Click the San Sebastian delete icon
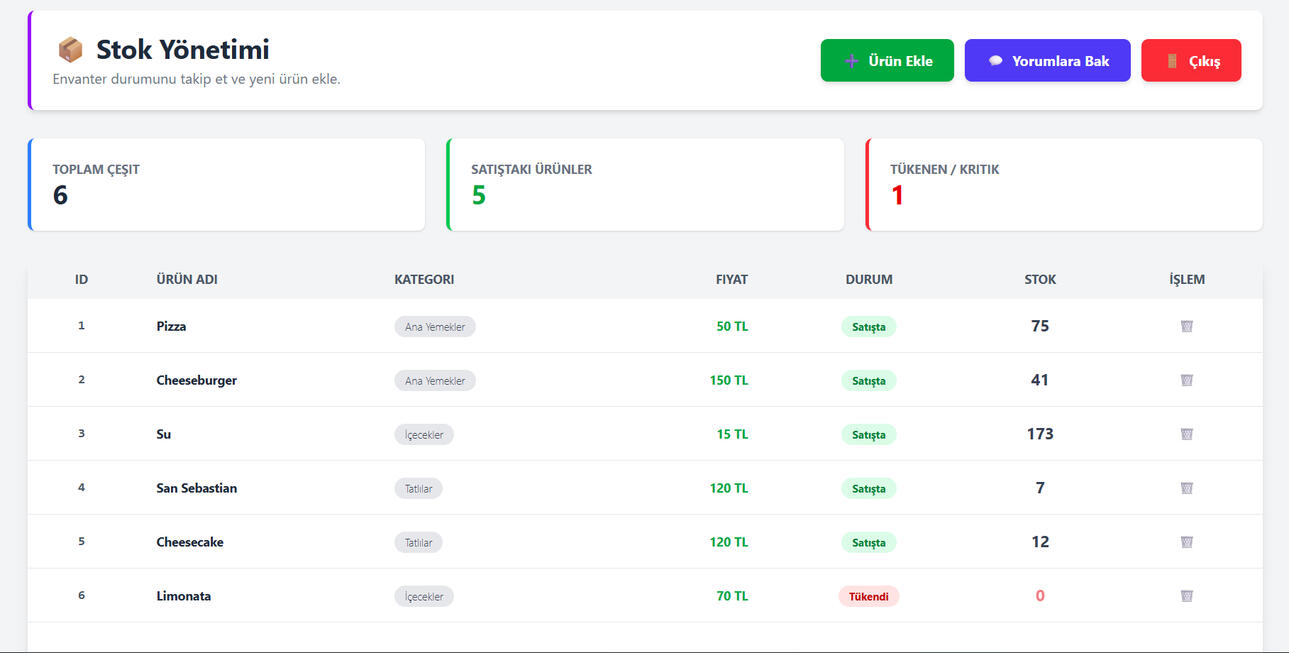Image resolution: width=1289 pixels, height=653 pixels. click(x=1186, y=488)
